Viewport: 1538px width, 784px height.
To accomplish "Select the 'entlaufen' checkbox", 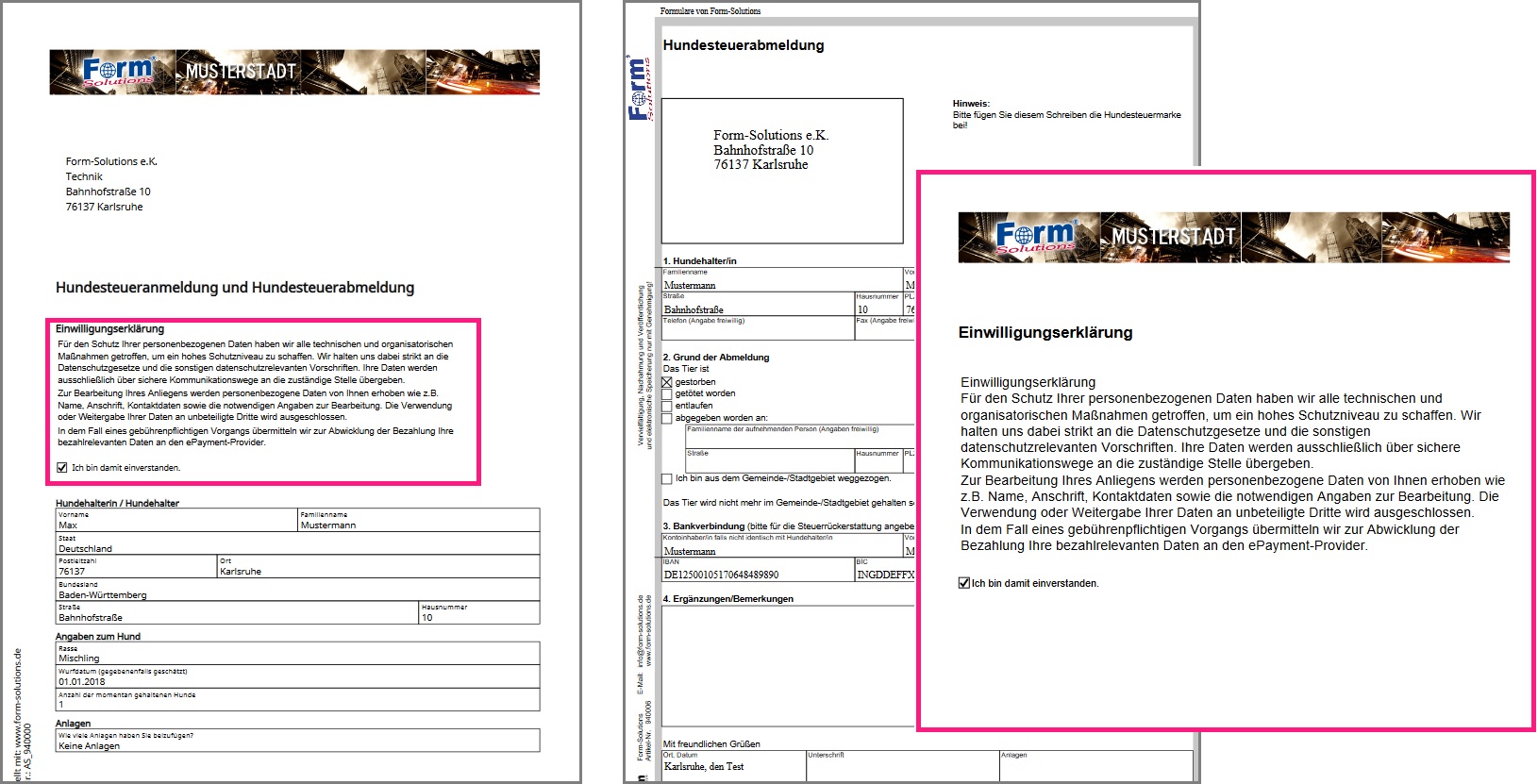I will pyautogui.click(x=667, y=406).
